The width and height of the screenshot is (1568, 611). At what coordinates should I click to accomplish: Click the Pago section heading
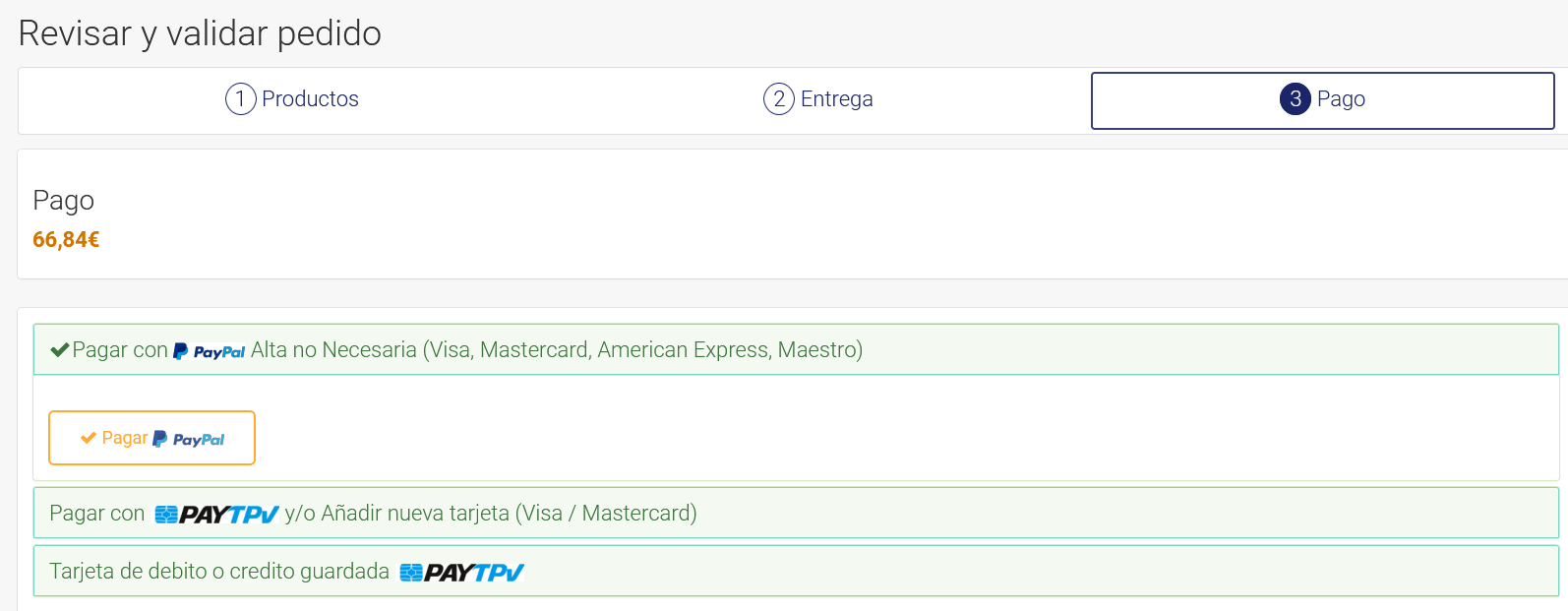[64, 201]
